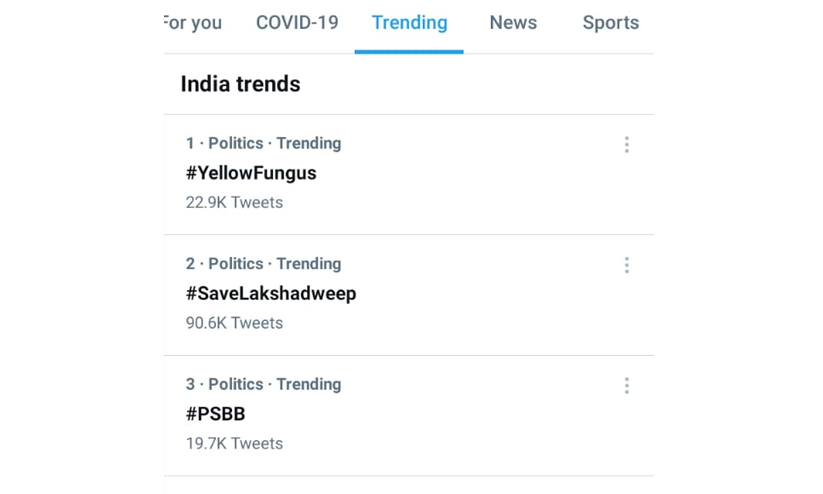Click empty row space right of #PSBB
The width and height of the screenshot is (823, 494).
coord(450,415)
